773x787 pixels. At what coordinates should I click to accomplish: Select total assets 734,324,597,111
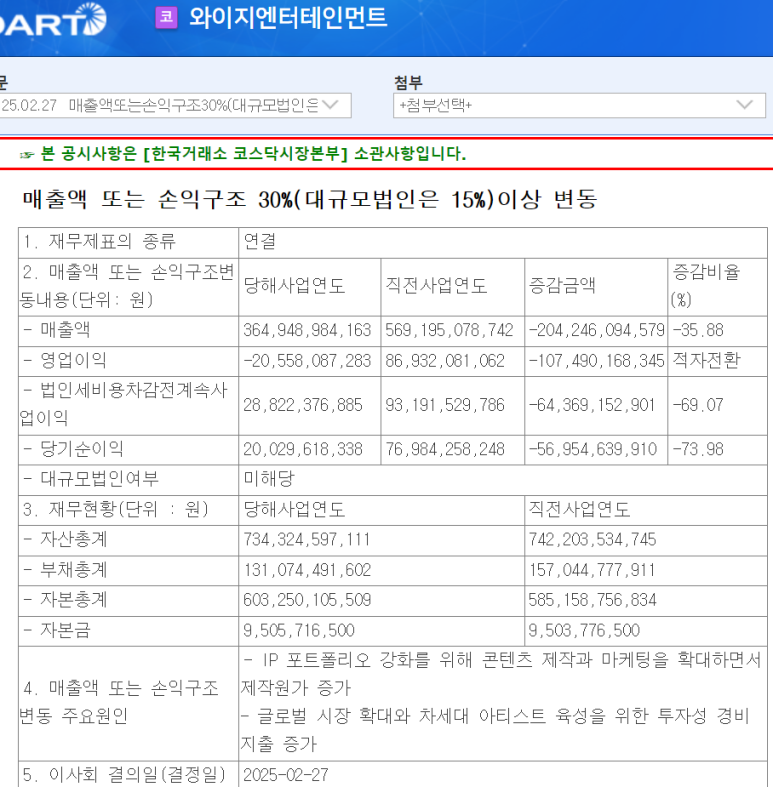pos(307,540)
